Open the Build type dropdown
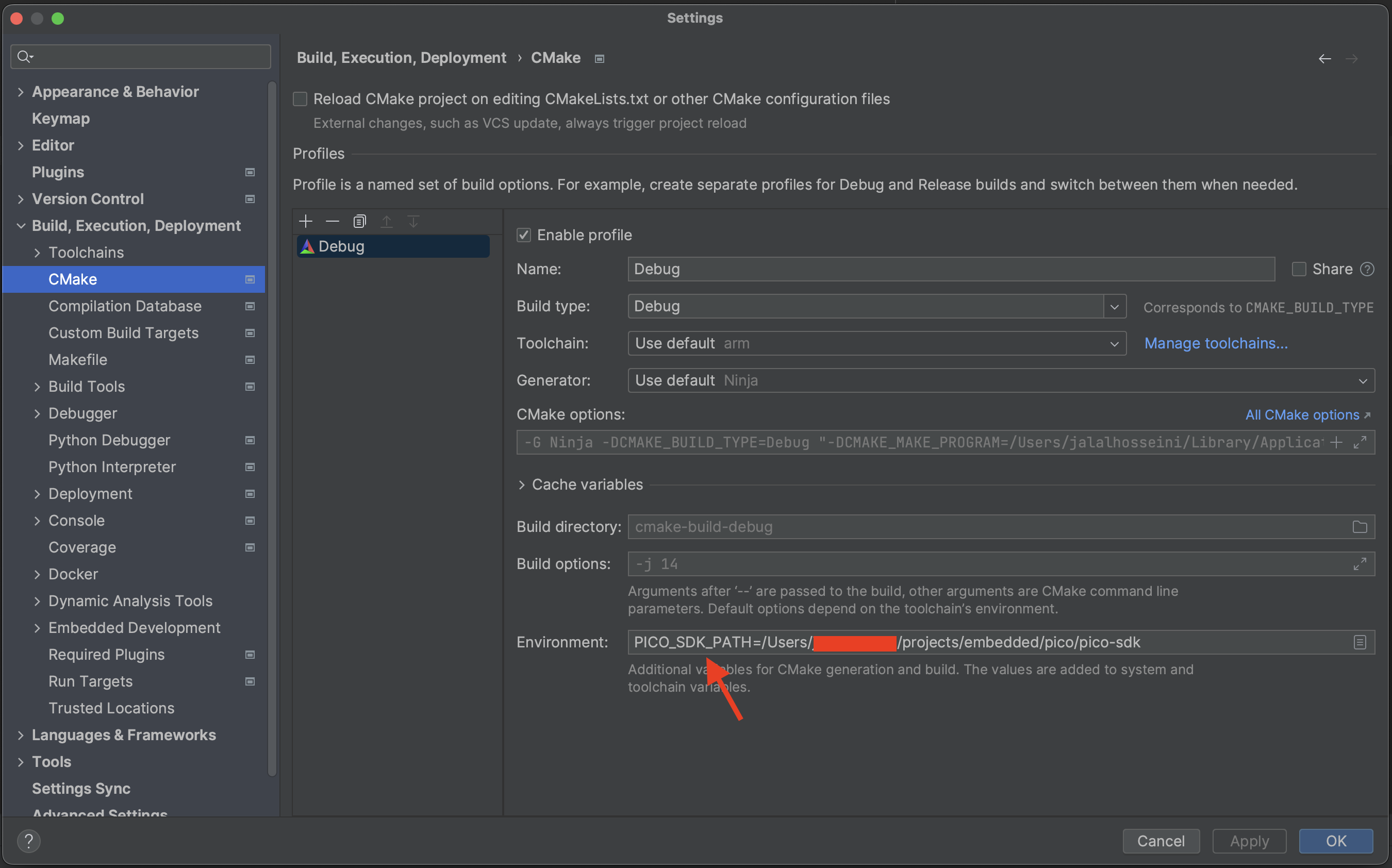Image resolution: width=1392 pixels, height=868 pixels. tap(1114, 307)
